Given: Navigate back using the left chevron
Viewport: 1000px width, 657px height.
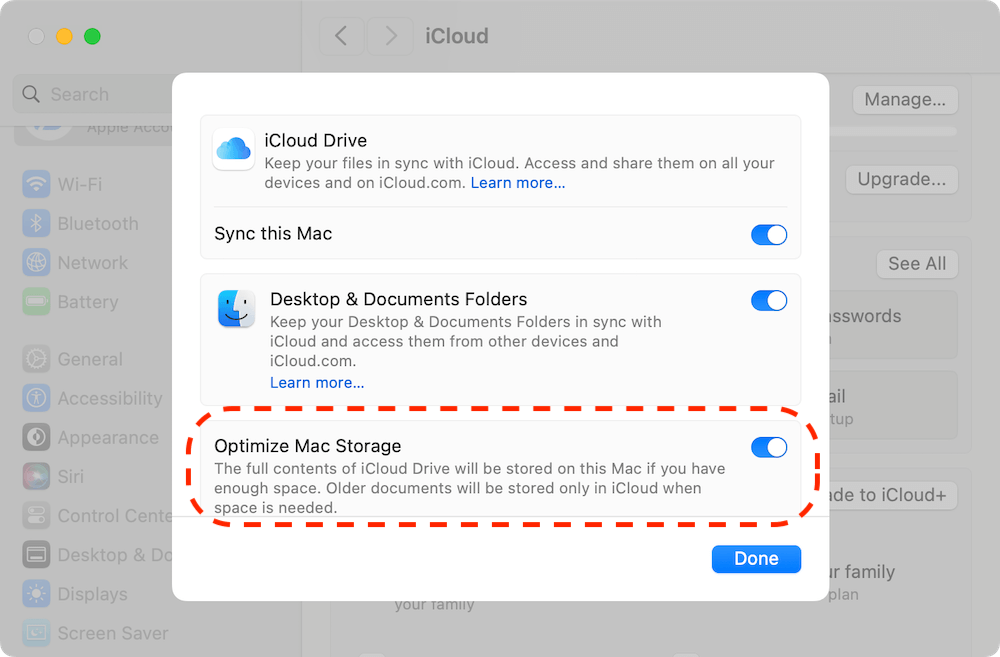Looking at the screenshot, I should (x=341, y=36).
